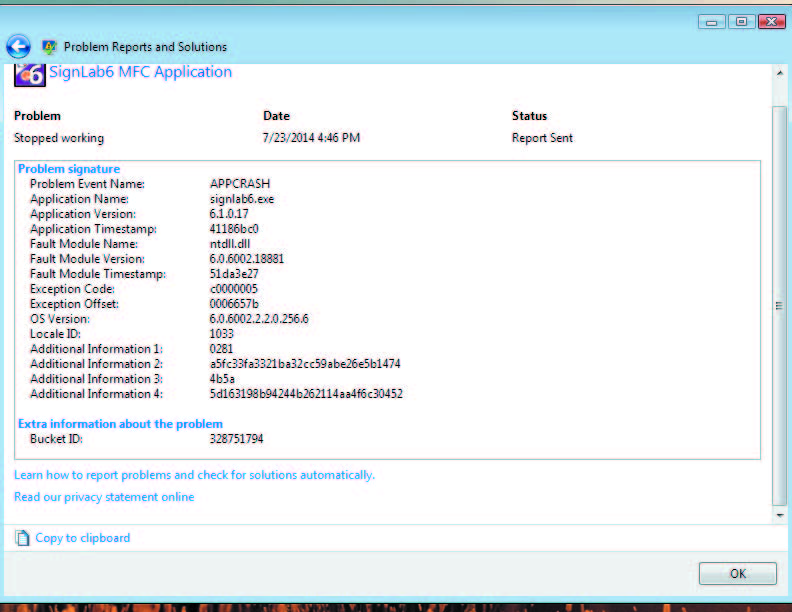Select fault module name ntdll.dll
The image size is (792, 612).
(x=230, y=244)
